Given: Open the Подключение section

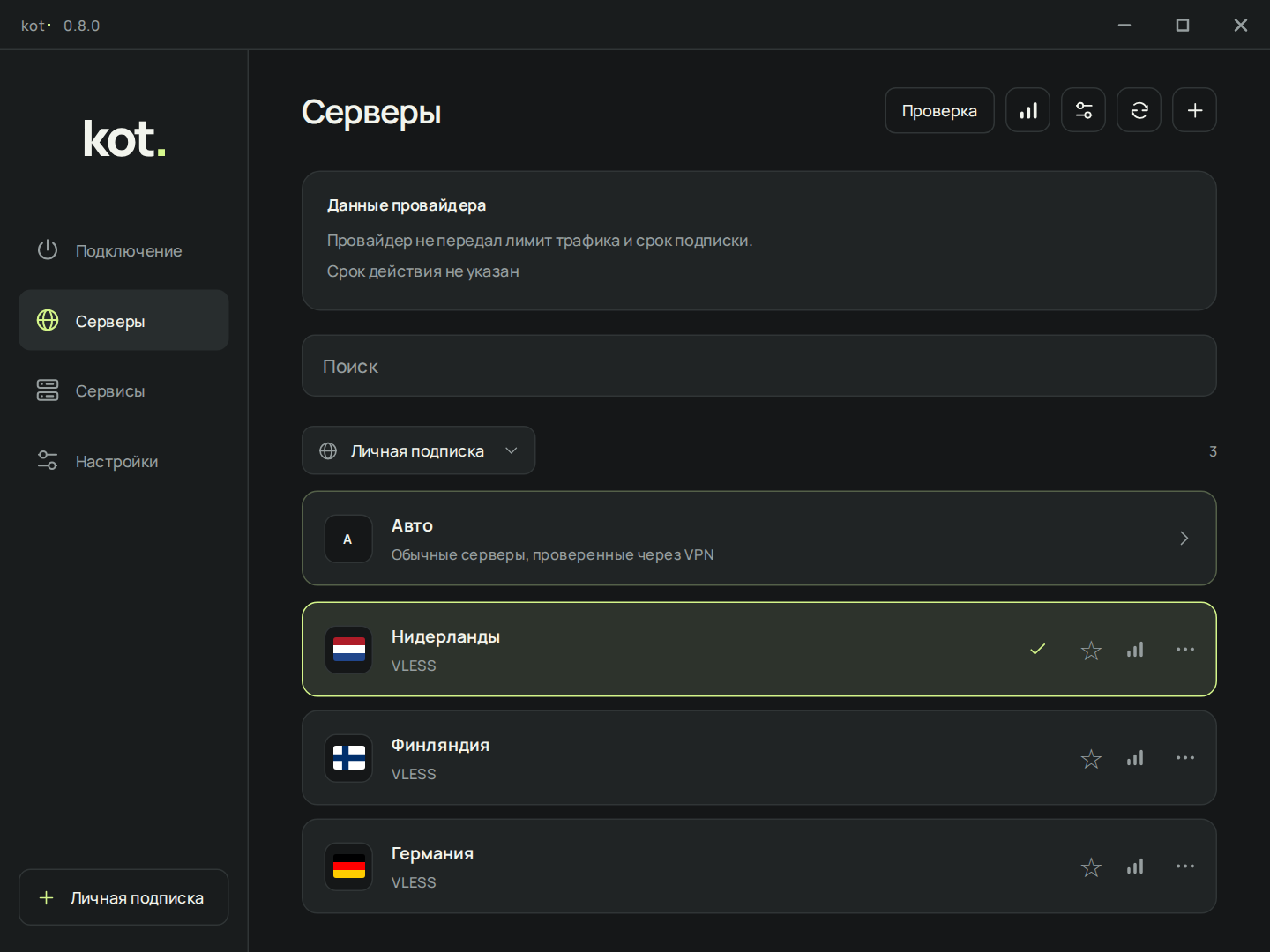Looking at the screenshot, I should coord(123,250).
